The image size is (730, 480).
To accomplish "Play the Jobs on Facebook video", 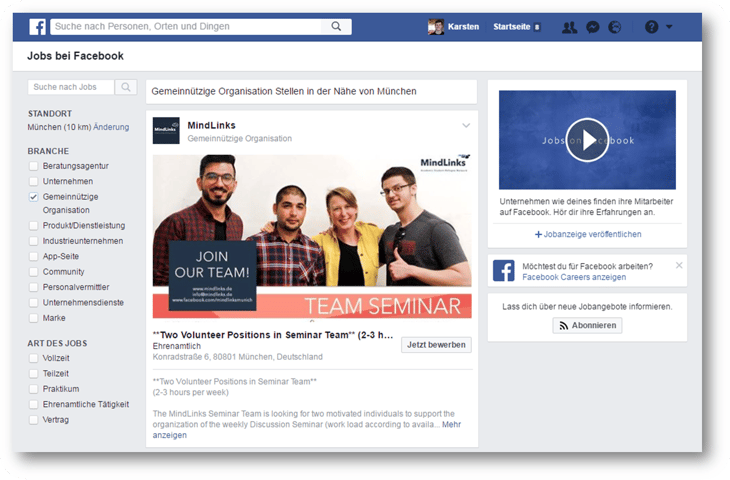I will (587, 140).
